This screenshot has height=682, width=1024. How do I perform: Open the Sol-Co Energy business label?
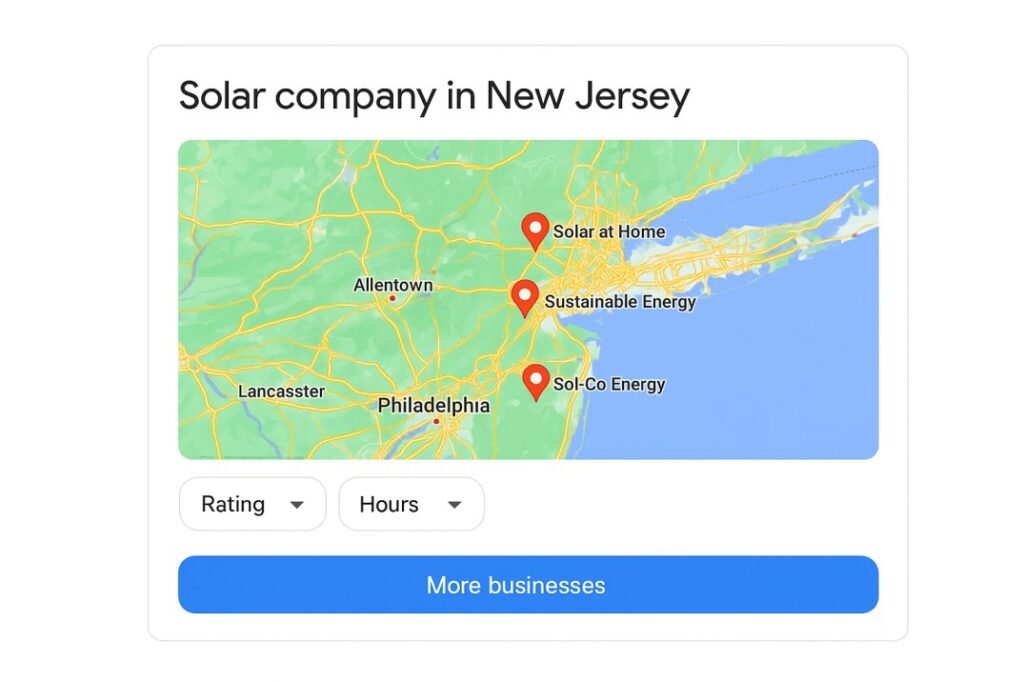[x=609, y=384]
